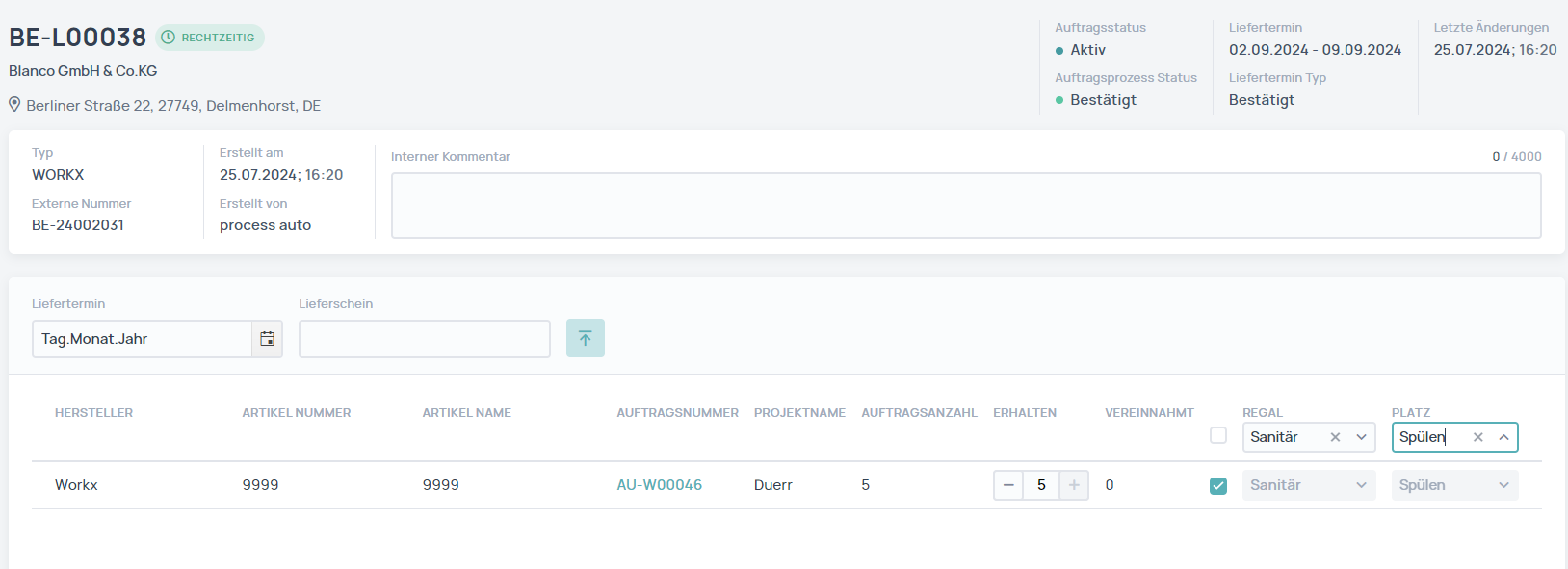Image resolution: width=1568 pixels, height=569 pixels.
Task: Focus the Lieferschein input field
Action: point(424,339)
